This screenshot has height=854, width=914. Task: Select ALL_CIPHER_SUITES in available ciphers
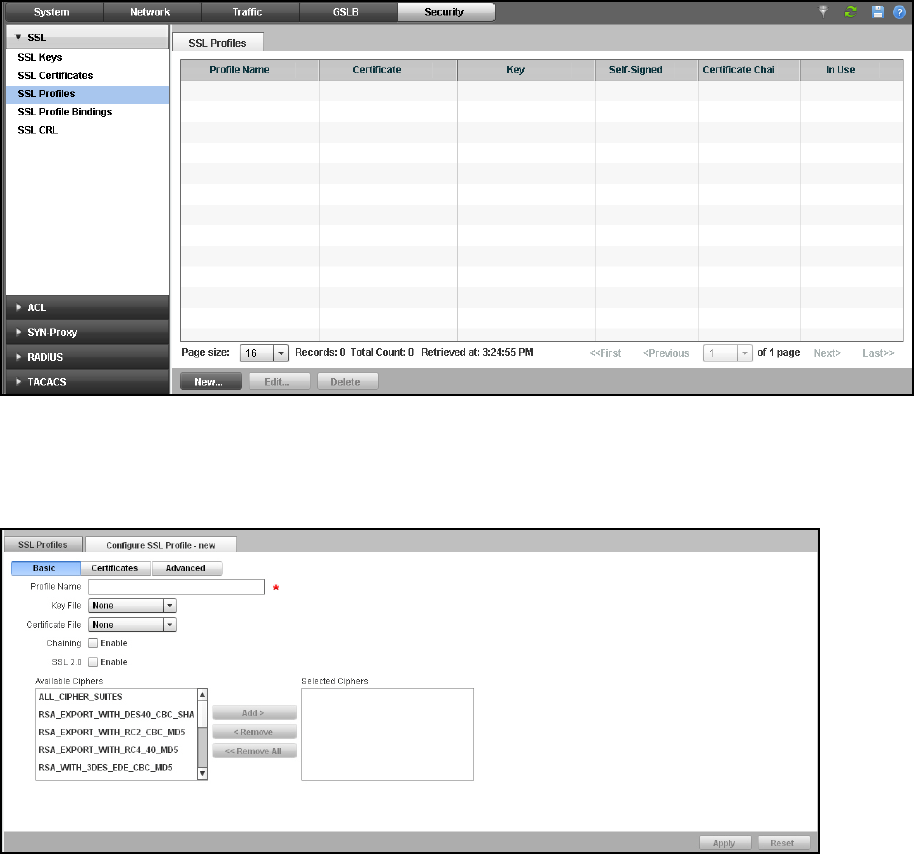[x=116, y=697]
